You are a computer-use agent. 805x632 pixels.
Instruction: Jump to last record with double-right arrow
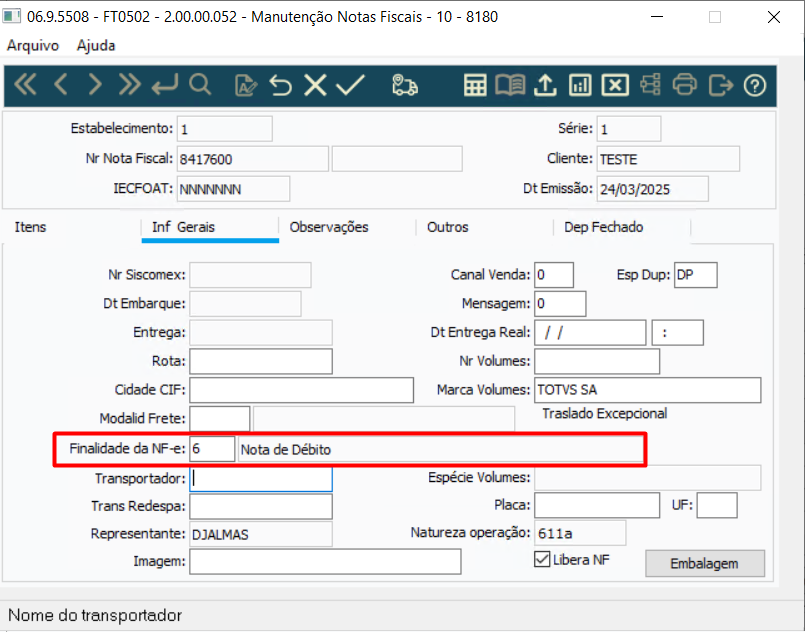pos(129,85)
